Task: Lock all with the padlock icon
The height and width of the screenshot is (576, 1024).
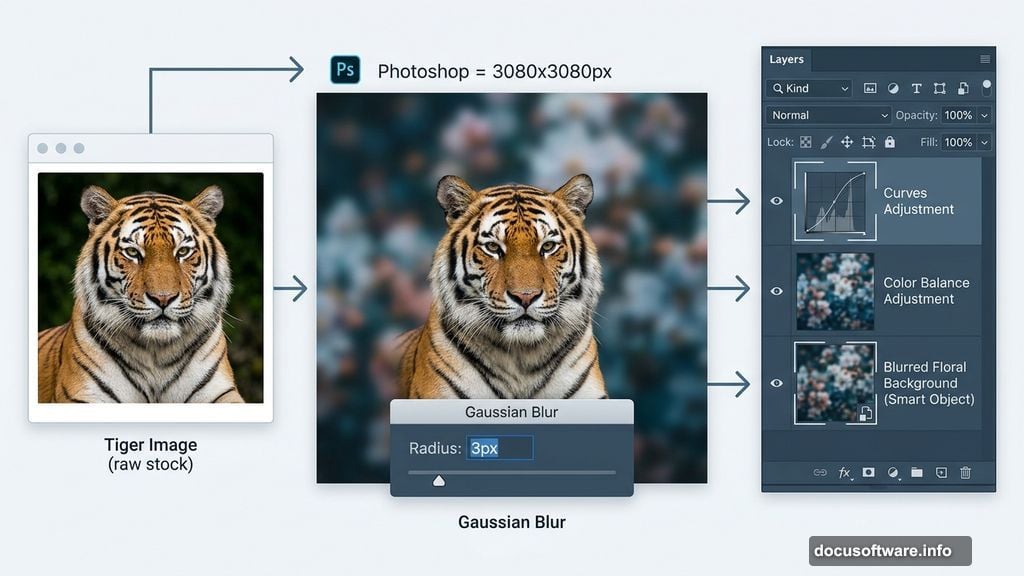Action: point(890,142)
